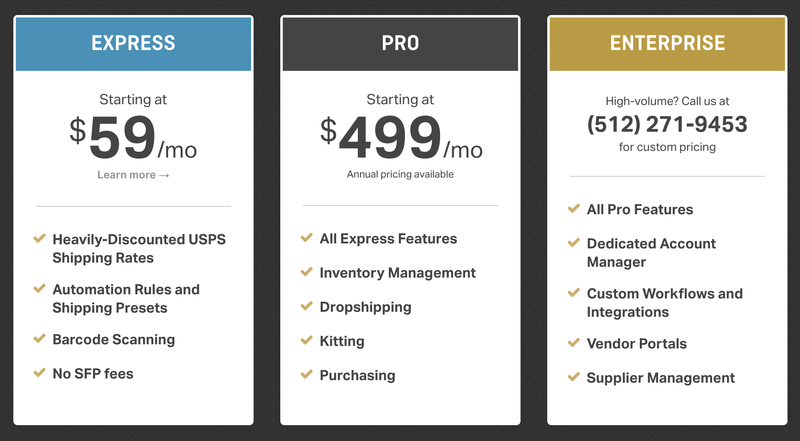Screen dimensions: 800x441
Task: Click checkmark beside No SFP fees
Action: point(39,373)
